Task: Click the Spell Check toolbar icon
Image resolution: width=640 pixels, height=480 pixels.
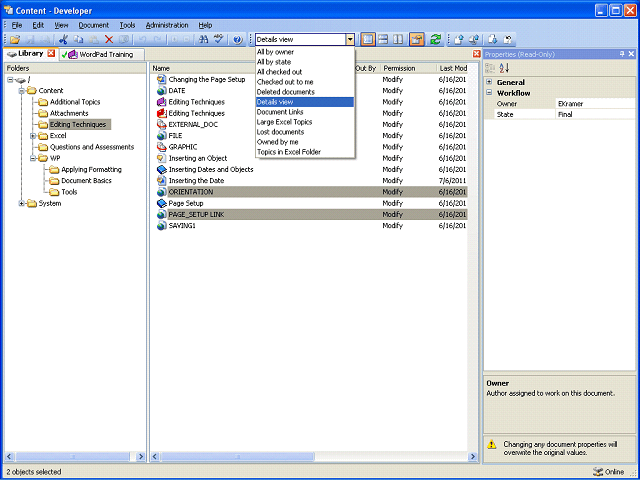Action: point(217,39)
